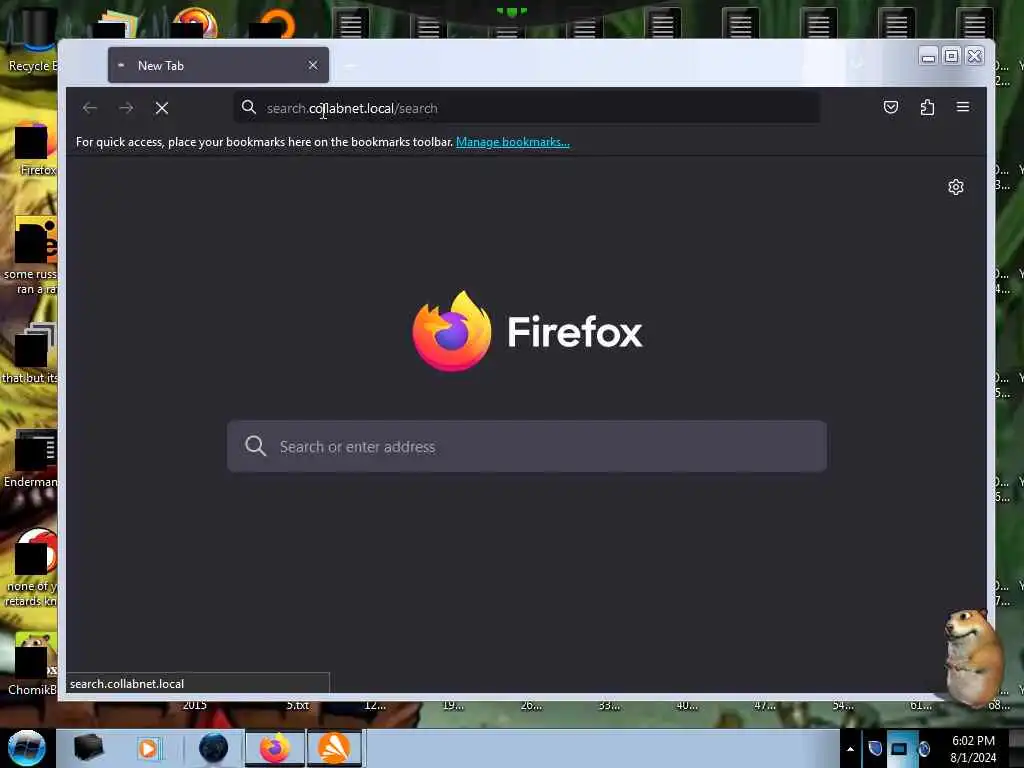This screenshot has width=1024, height=768.
Task: Click the shield icon in system tray
Action: 875,748
